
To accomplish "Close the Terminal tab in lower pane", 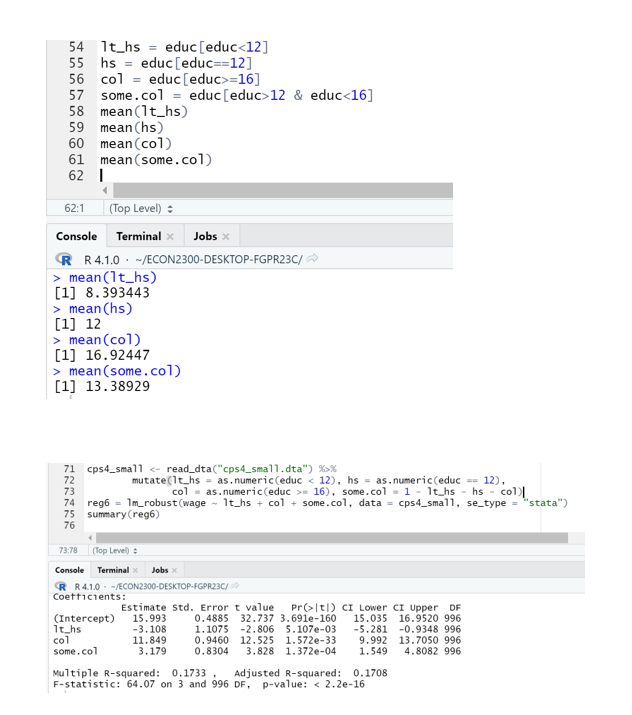I will point(135,570).
